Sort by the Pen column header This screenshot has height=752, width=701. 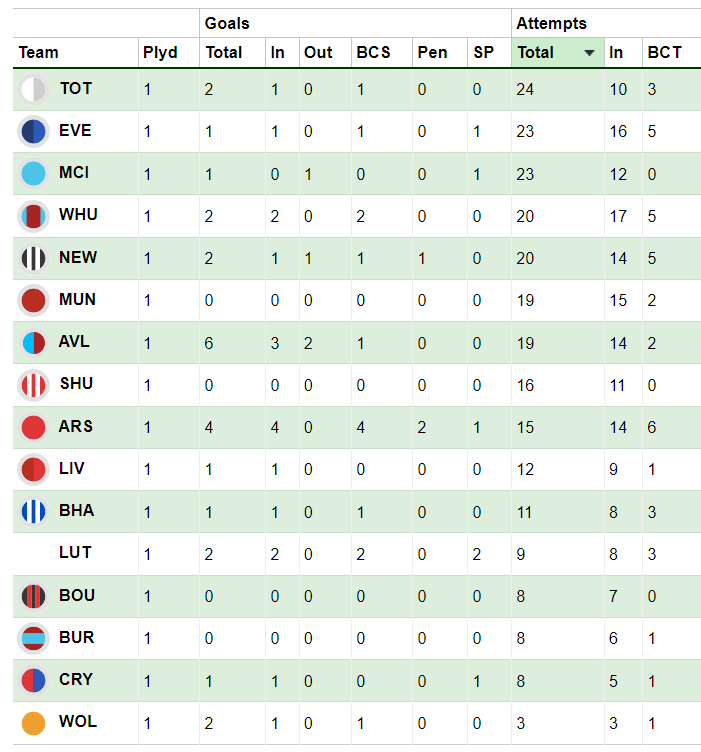click(432, 52)
